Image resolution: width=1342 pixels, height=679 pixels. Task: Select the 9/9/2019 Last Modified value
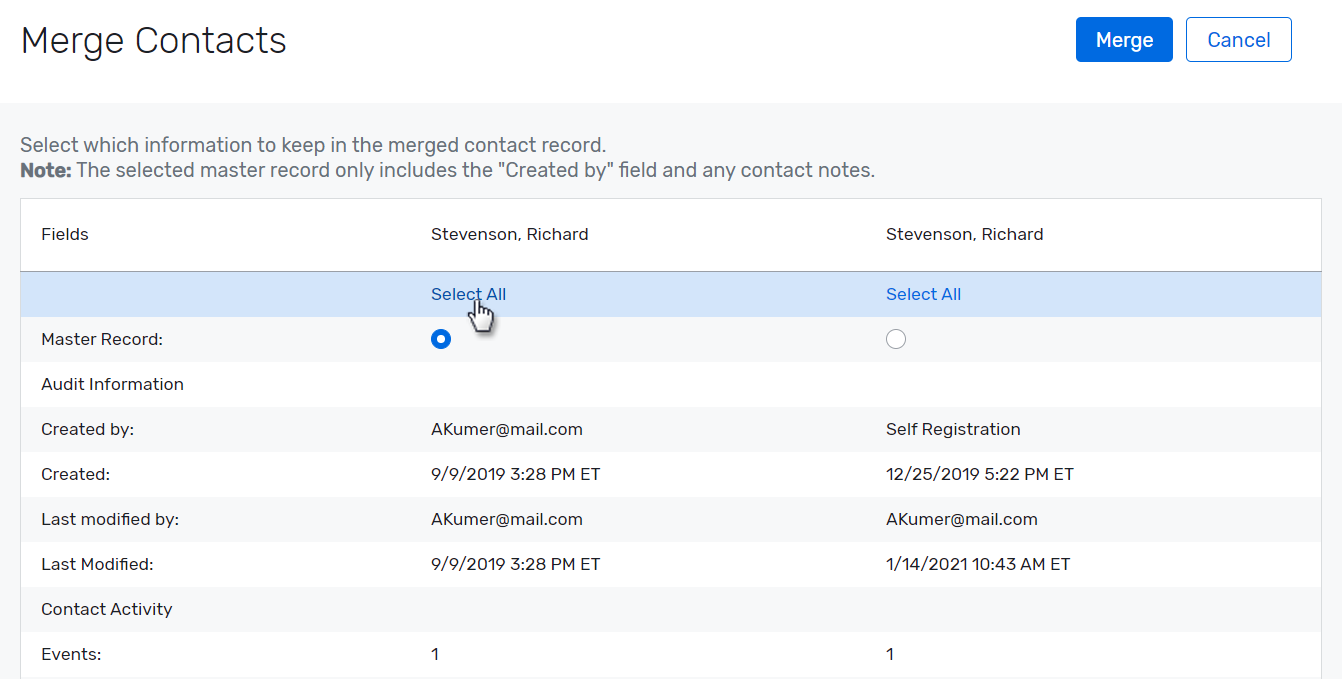click(x=516, y=564)
